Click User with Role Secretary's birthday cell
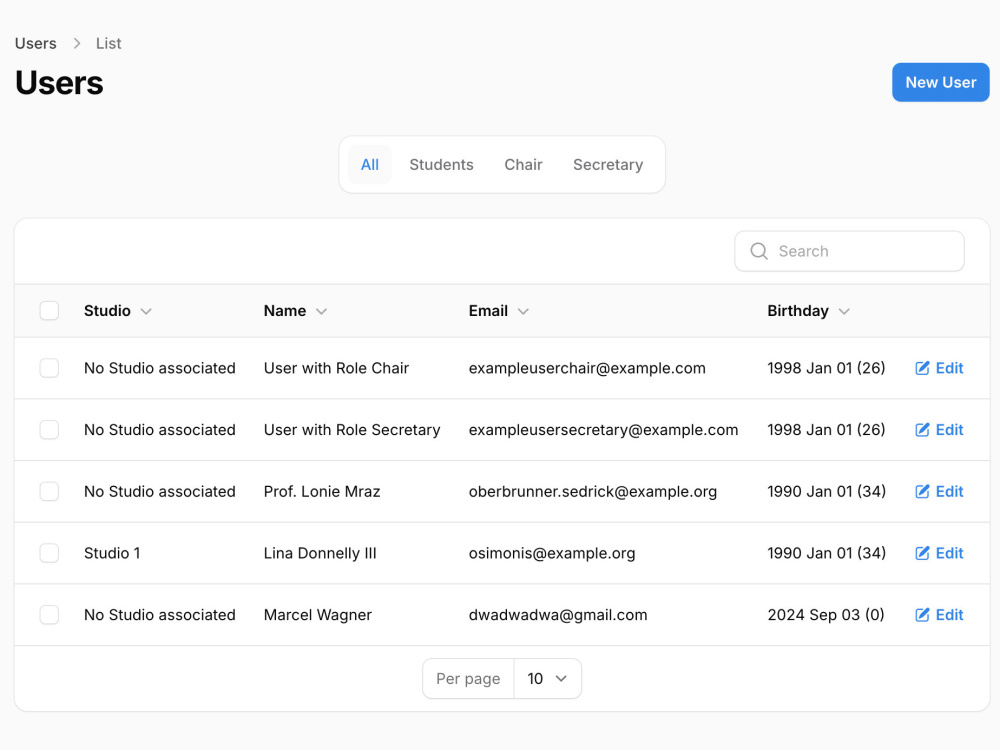This screenshot has height=750, width=1000. coord(827,430)
